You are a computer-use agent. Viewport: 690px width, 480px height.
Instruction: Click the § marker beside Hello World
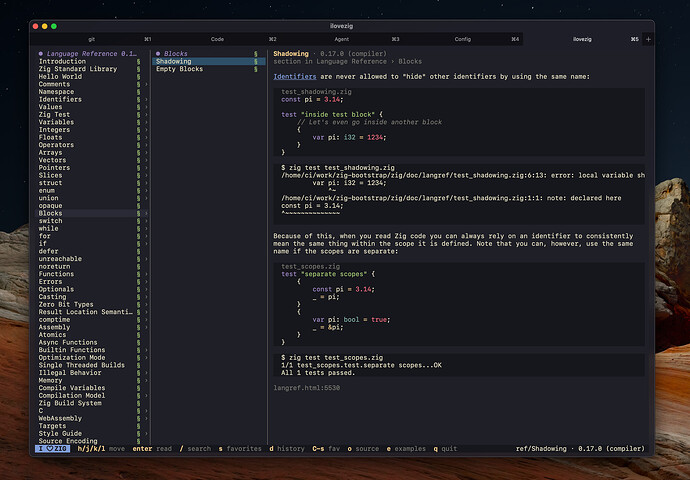coord(138,77)
